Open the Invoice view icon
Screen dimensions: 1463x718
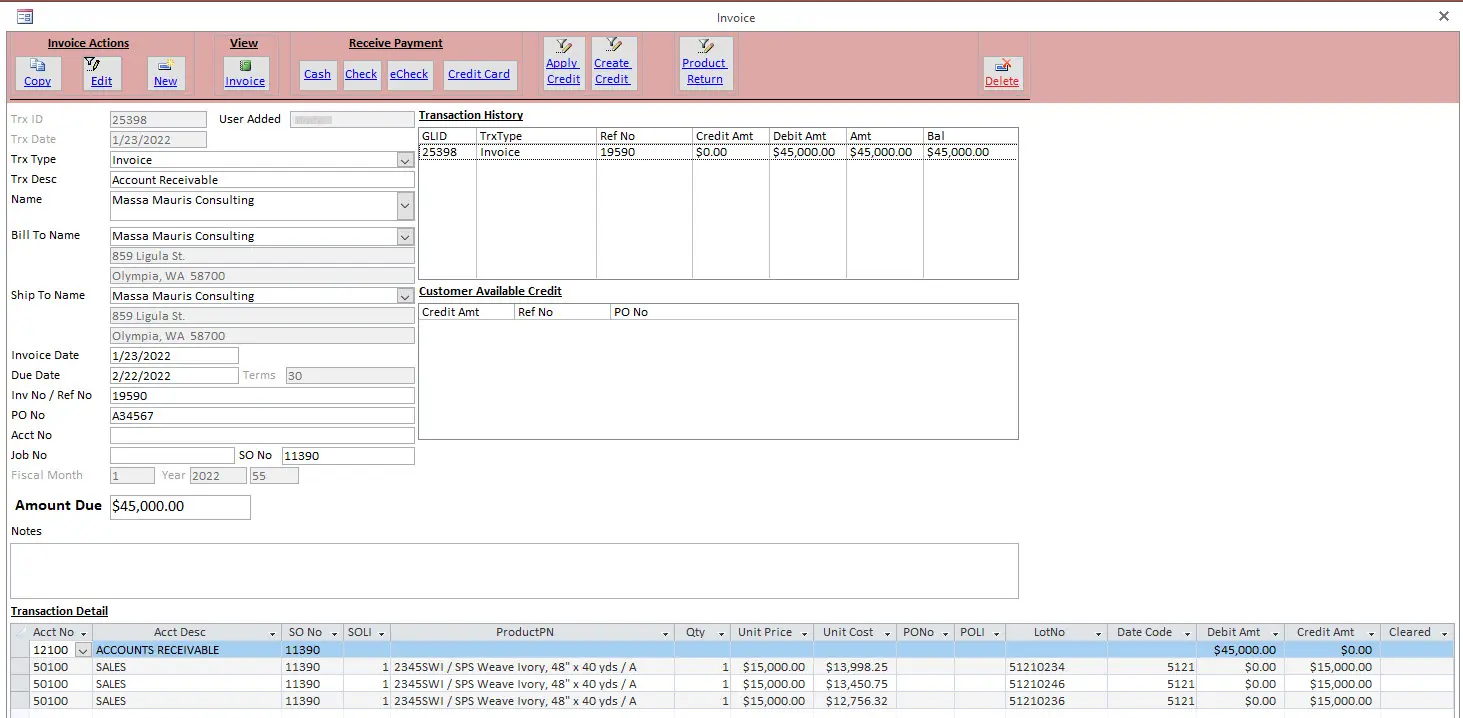[245, 73]
